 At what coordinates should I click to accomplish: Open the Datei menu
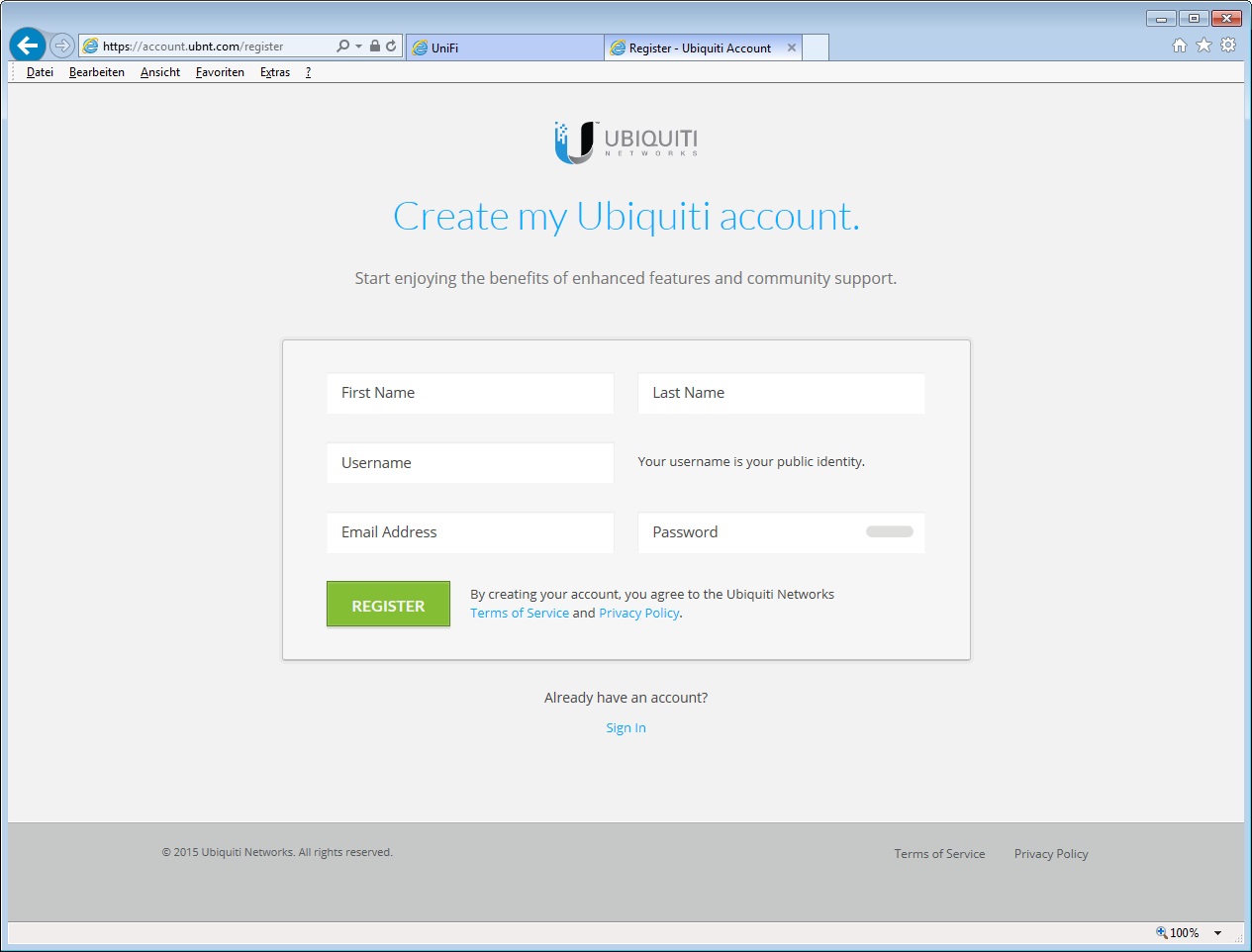[41, 72]
